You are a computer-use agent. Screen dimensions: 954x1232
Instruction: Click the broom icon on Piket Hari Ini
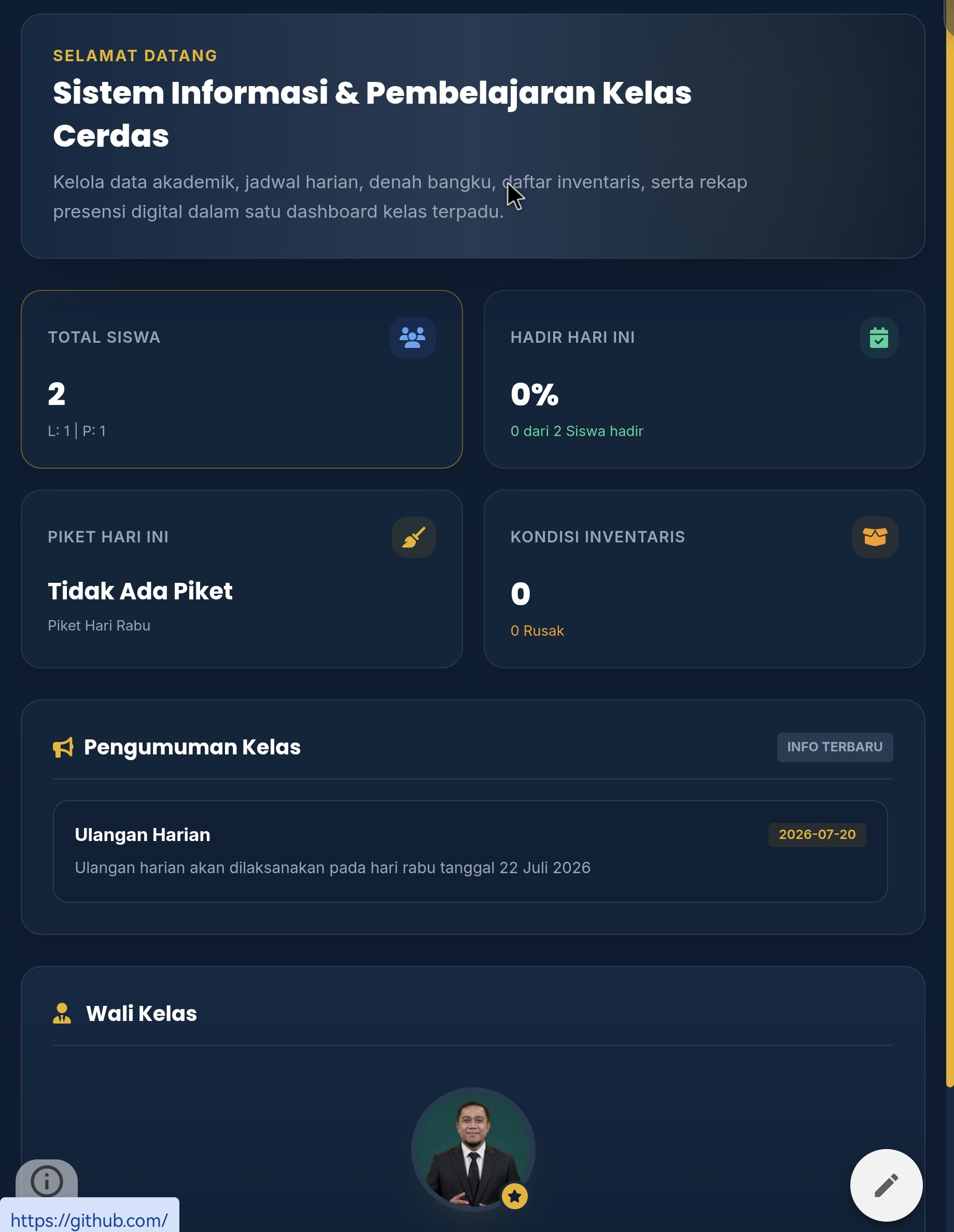(414, 537)
